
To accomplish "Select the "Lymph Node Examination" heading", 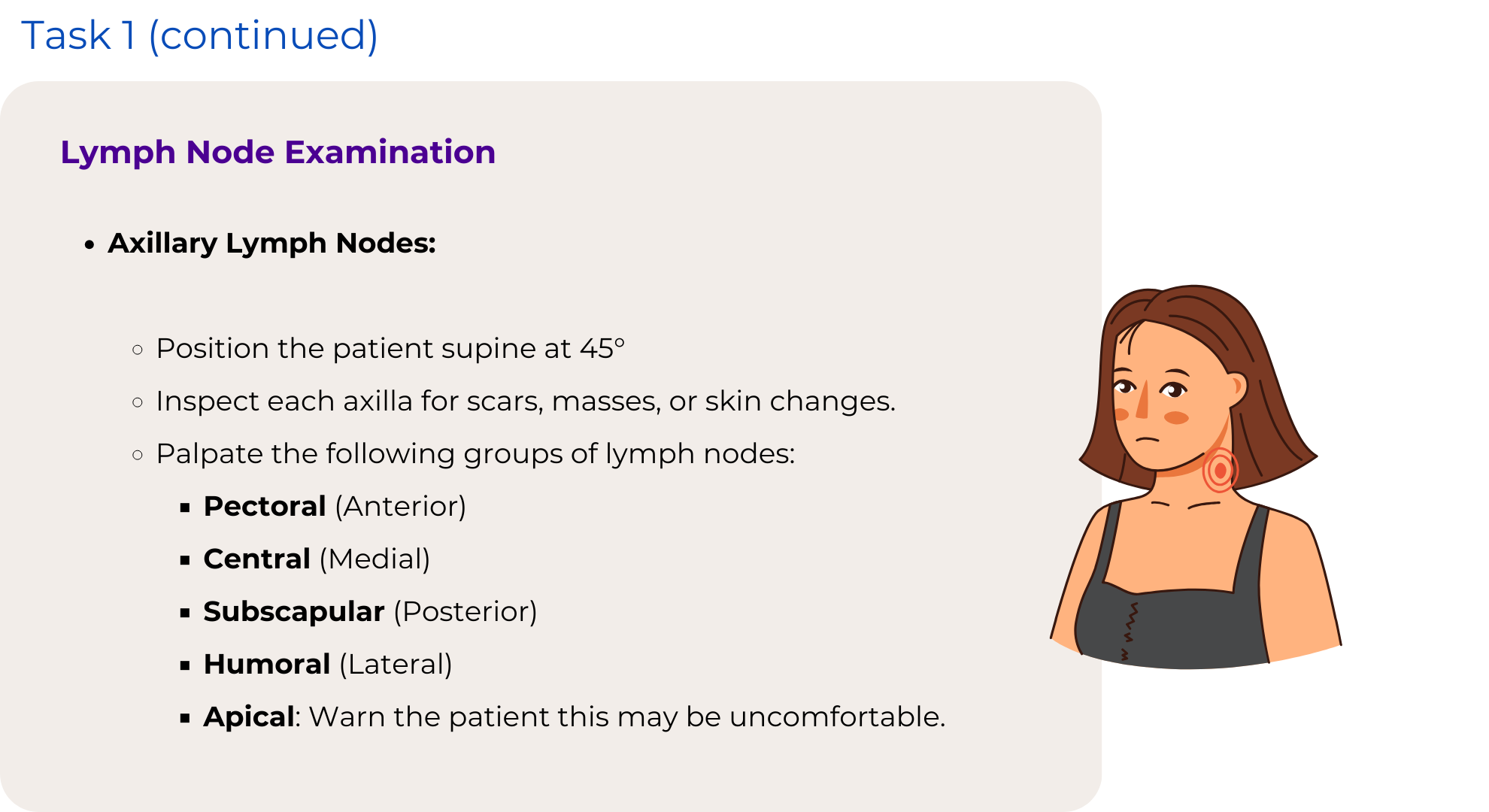I will click(278, 153).
